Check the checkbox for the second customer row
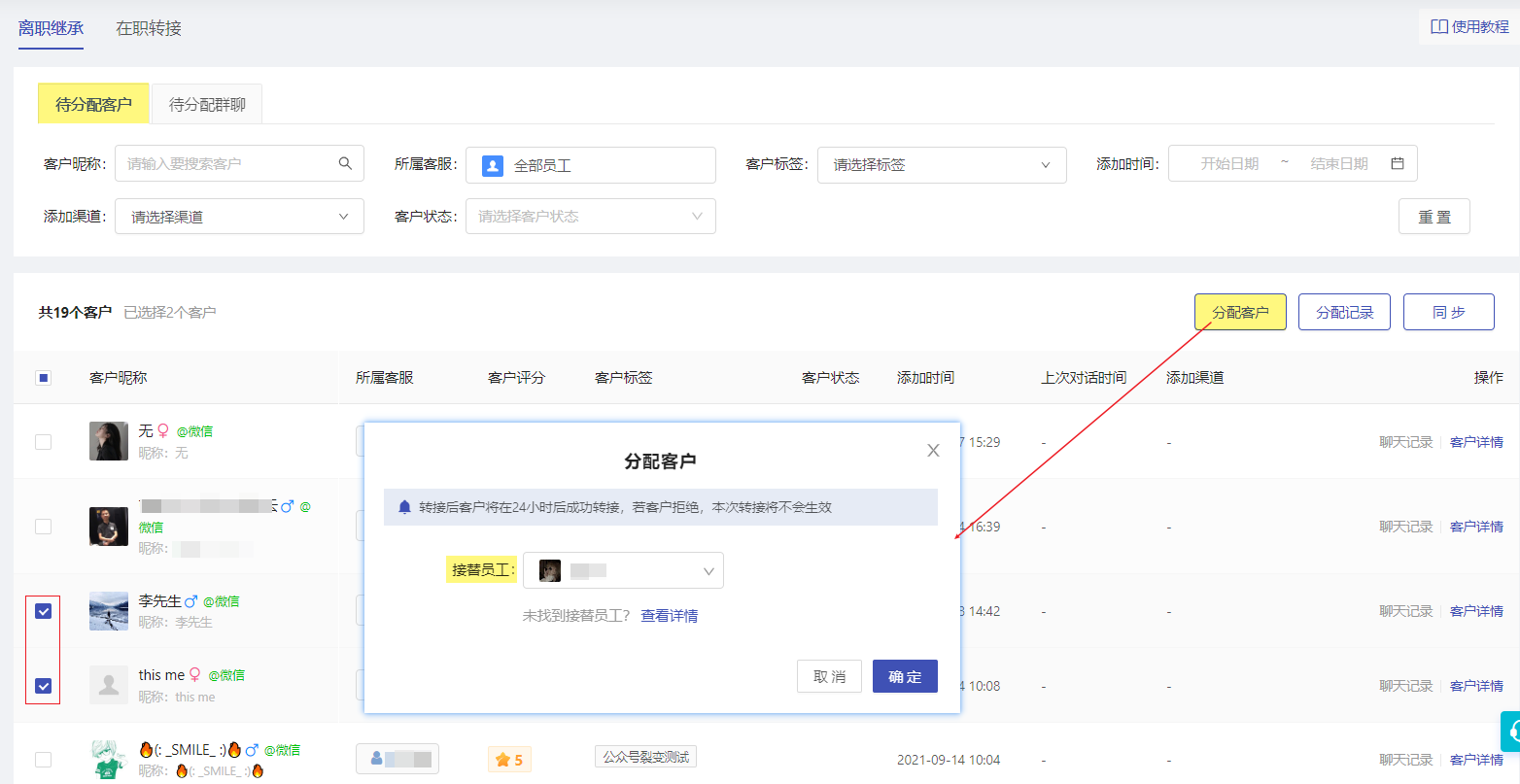Viewport: 1520px width, 784px height. point(43,527)
